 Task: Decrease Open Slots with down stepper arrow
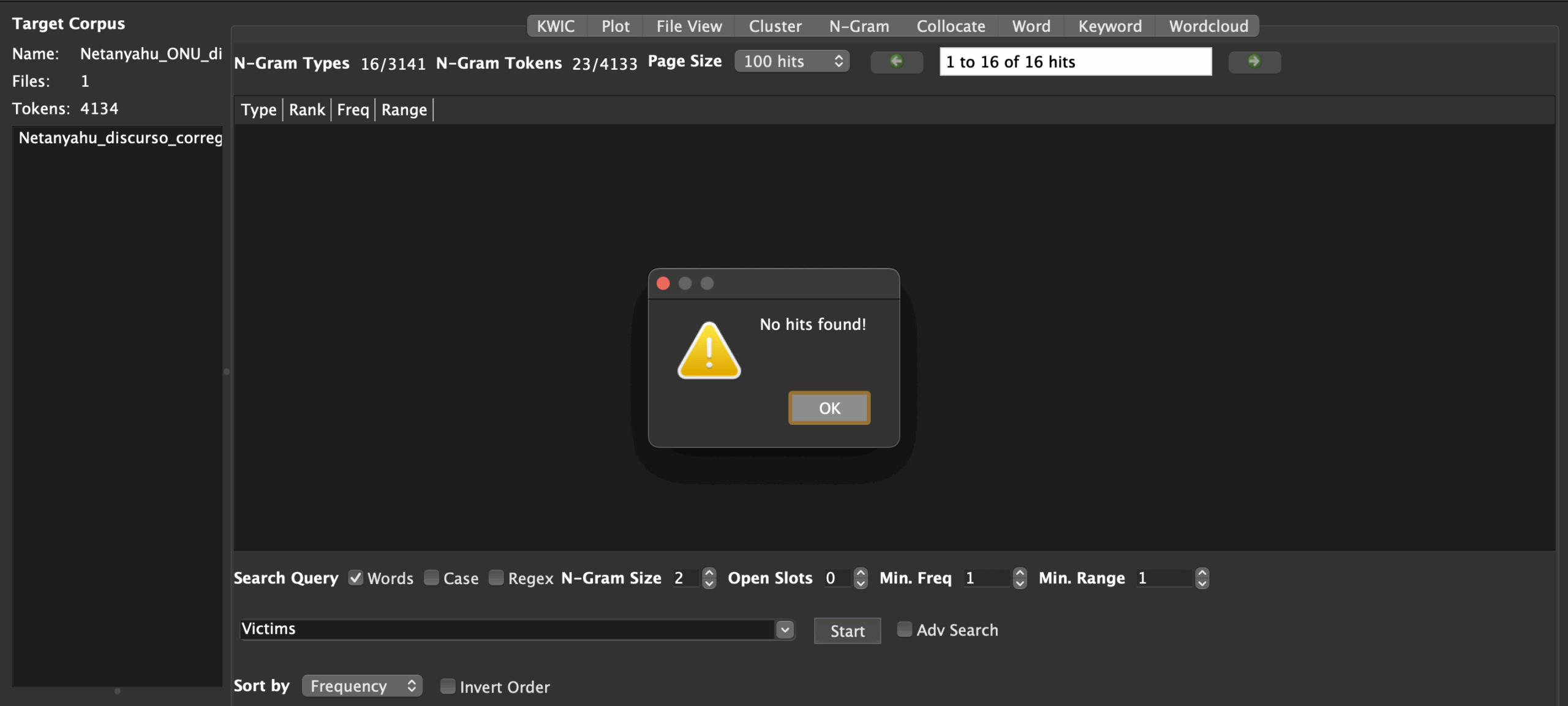pos(861,584)
